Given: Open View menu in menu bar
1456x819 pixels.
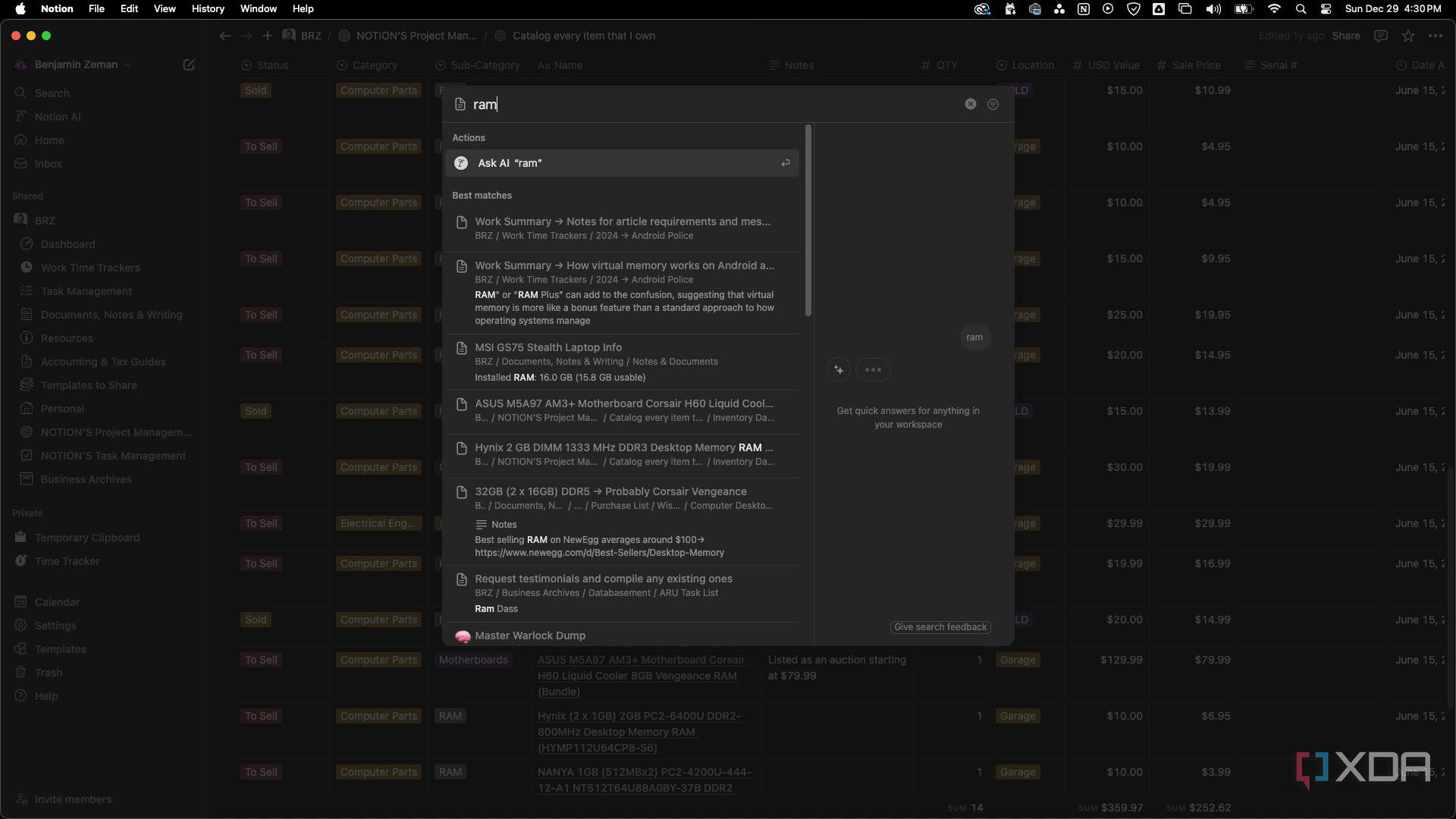Looking at the screenshot, I should pos(165,8).
